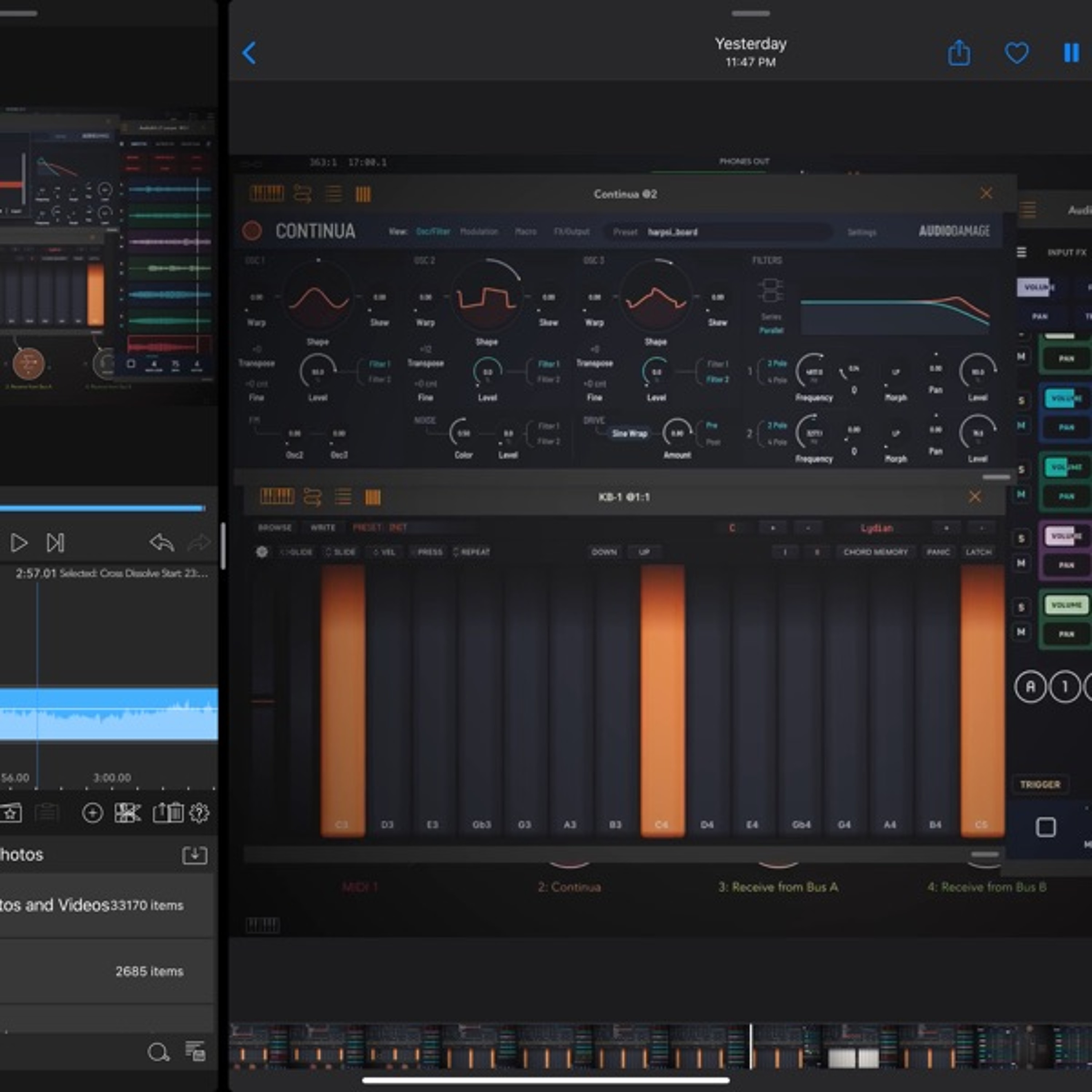Open the share sheet in Photos
Image resolution: width=1092 pixels, height=1092 pixels.
tap(959, 52)
